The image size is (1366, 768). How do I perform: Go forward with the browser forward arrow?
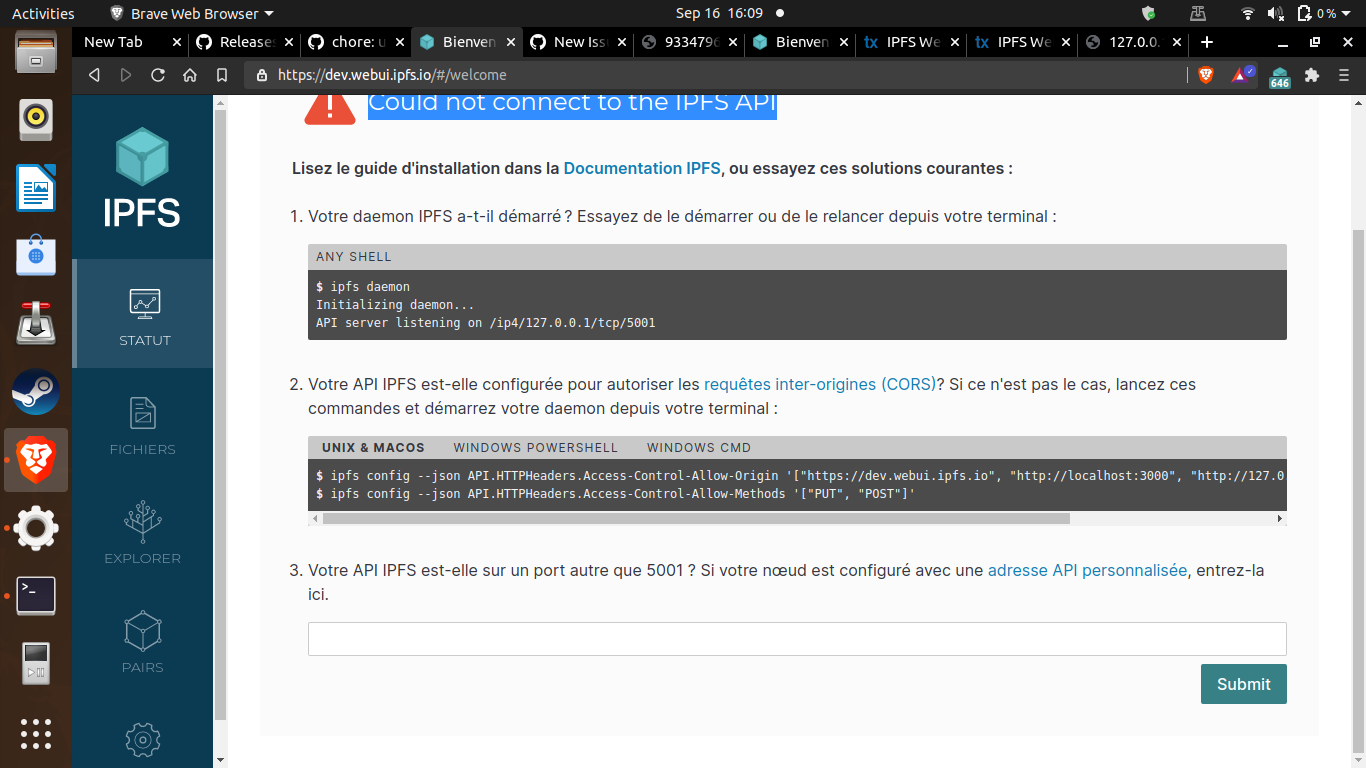point(126,75)
